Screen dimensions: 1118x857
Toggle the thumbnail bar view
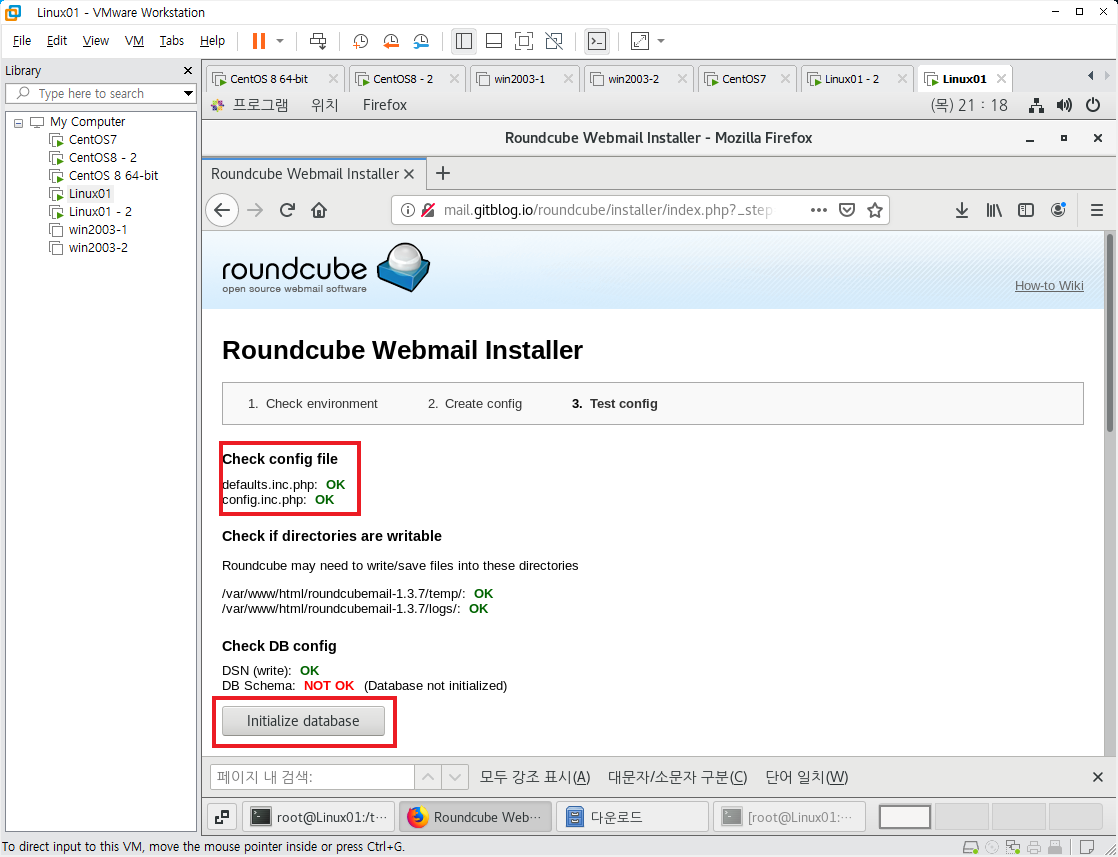coord(493,41)
